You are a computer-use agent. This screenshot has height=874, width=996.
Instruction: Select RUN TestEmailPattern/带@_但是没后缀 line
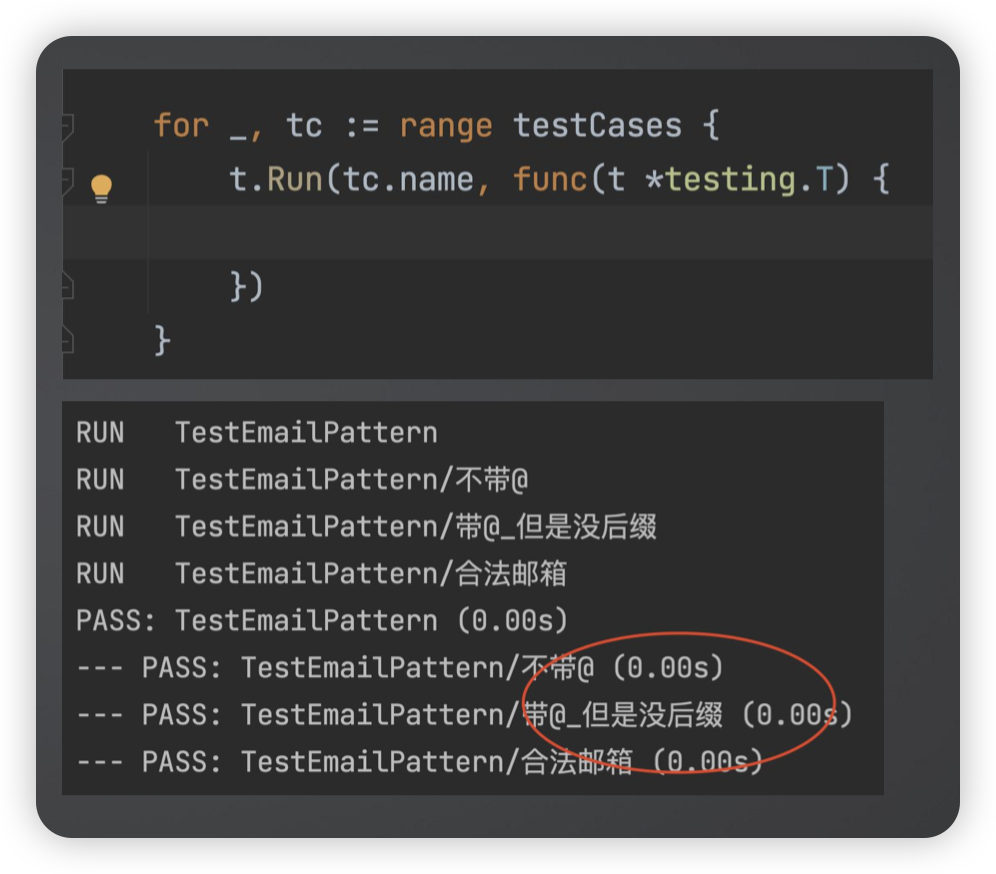point(366,527)
